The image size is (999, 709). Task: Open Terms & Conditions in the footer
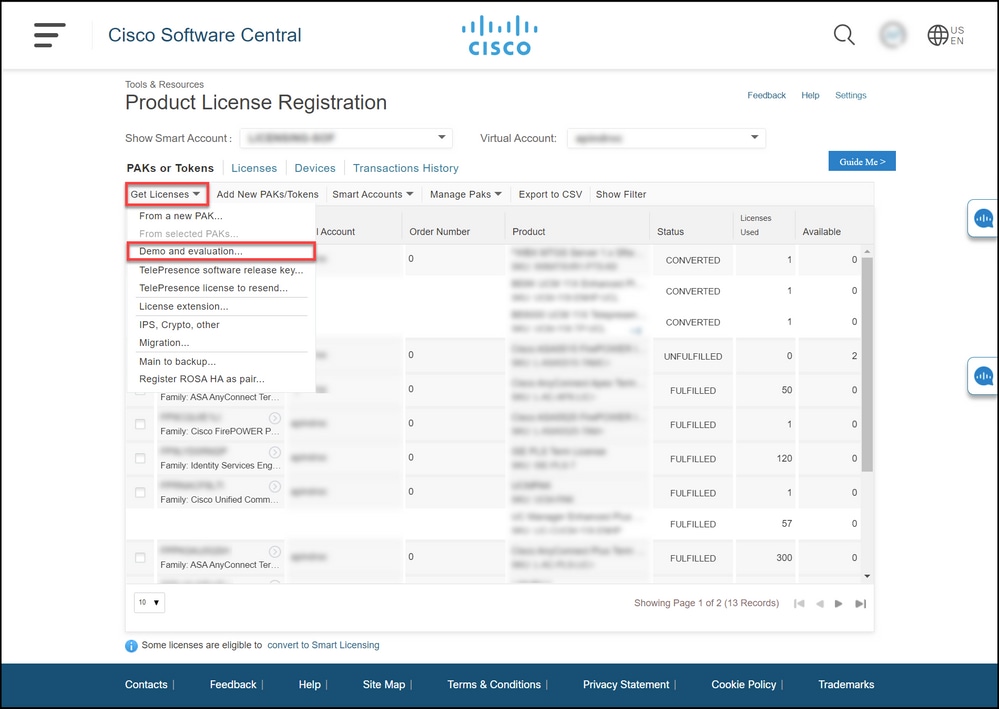[x=494, y=685]
